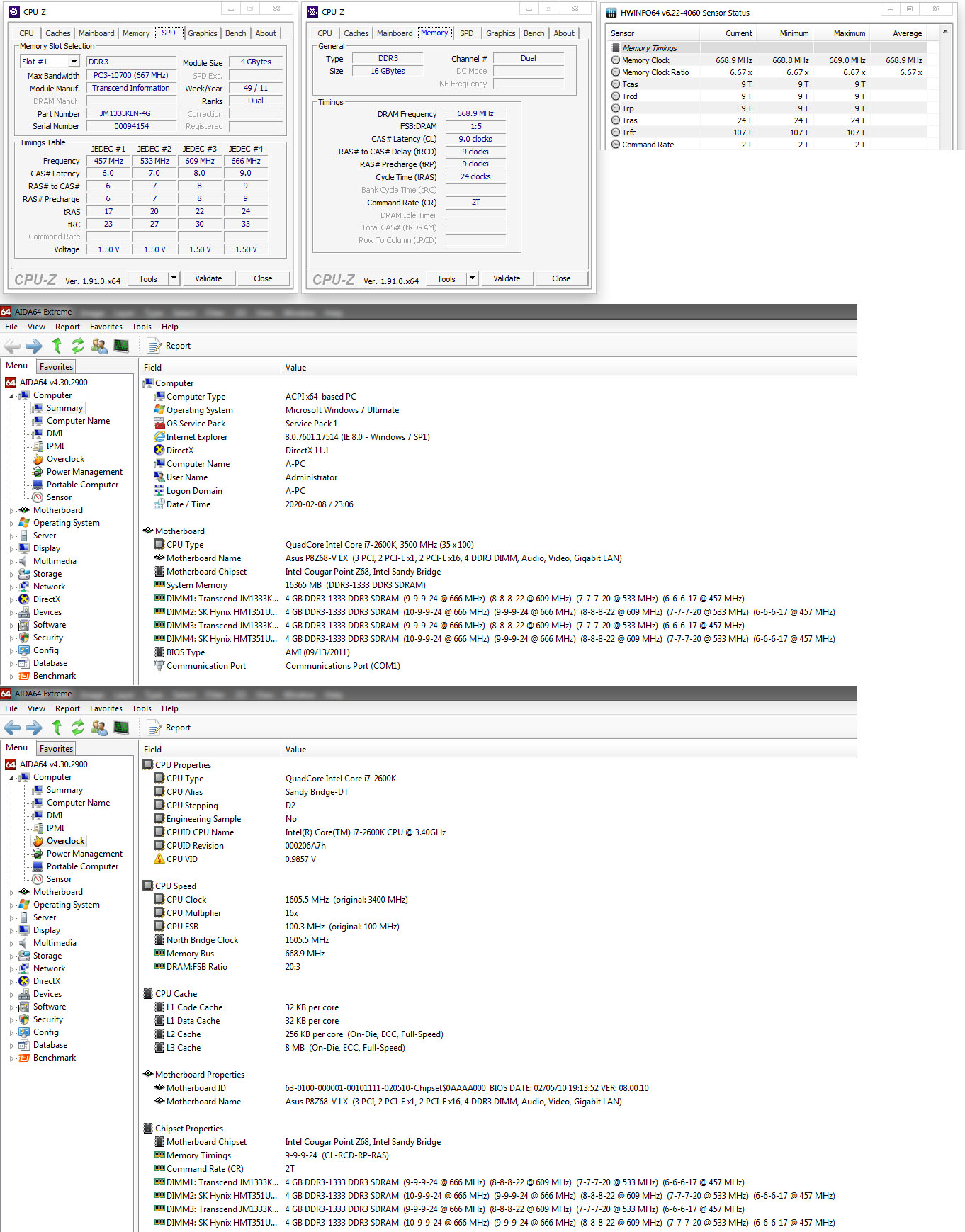Click the Report toolbar button in lower AIDA64
The height and width of the screenshot is (1232, 965).
(170, 728)
